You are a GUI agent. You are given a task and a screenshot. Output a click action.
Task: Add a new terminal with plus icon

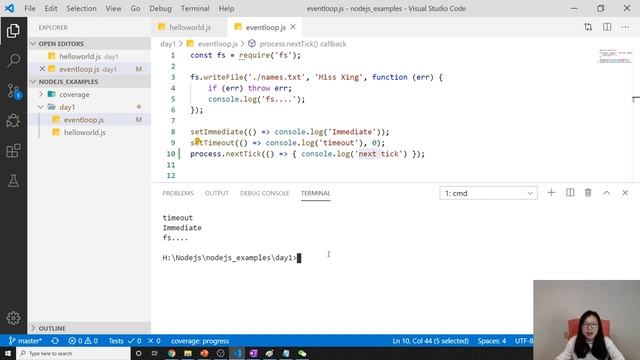click(551, 193)
